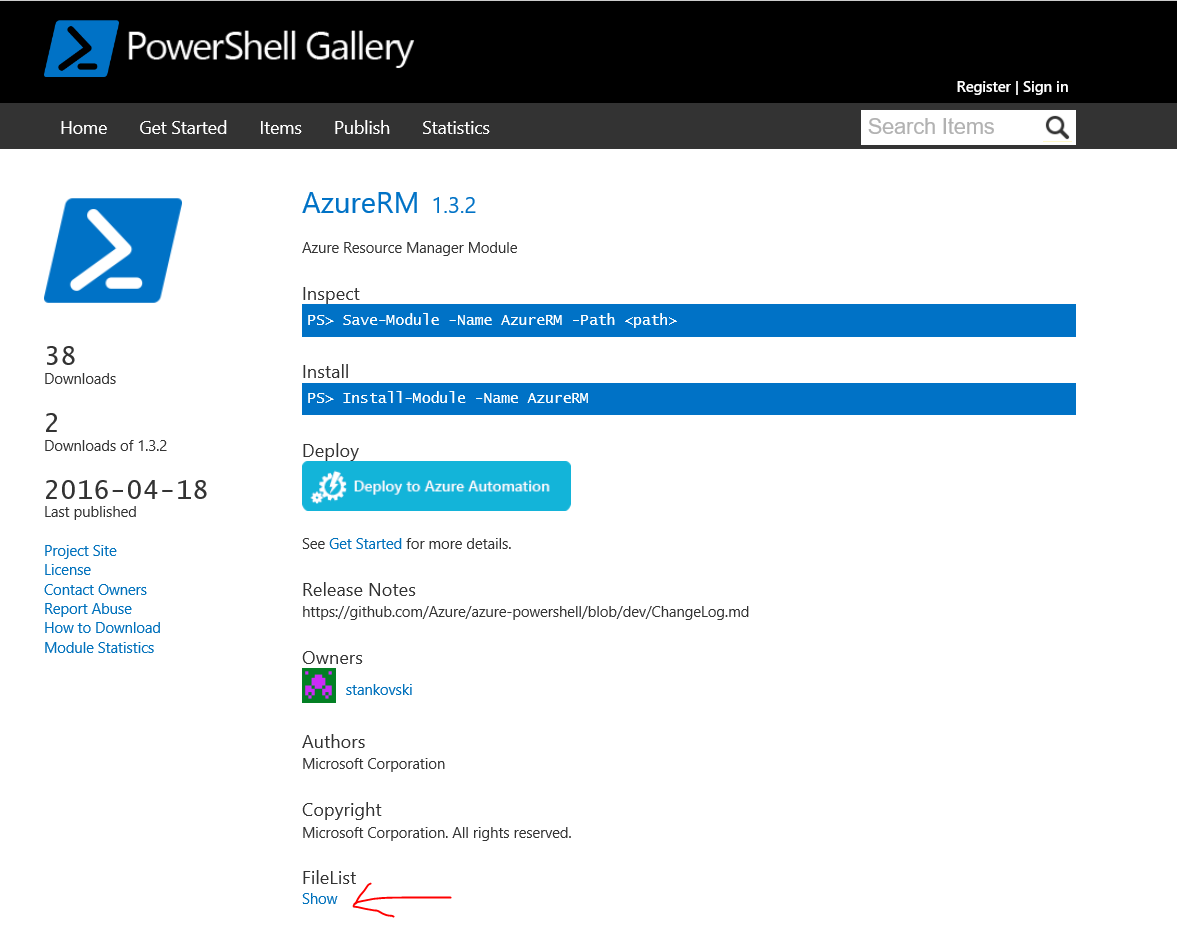
Task: Click the large AzureRM module PowerShell icon
Action: 113,251
